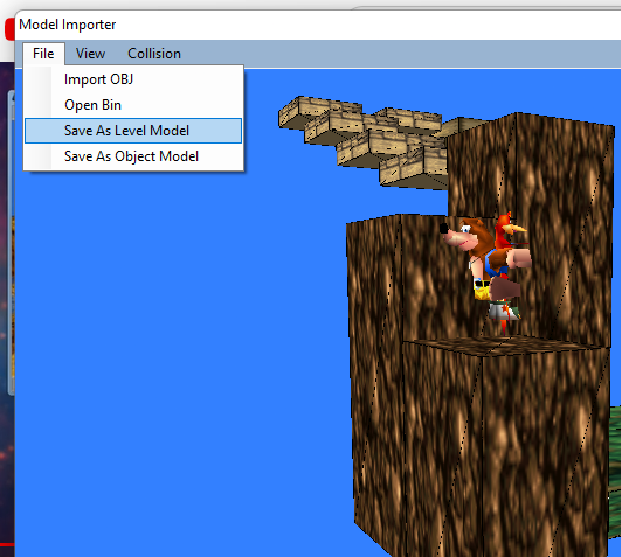Click Save As Object Model

133,156
